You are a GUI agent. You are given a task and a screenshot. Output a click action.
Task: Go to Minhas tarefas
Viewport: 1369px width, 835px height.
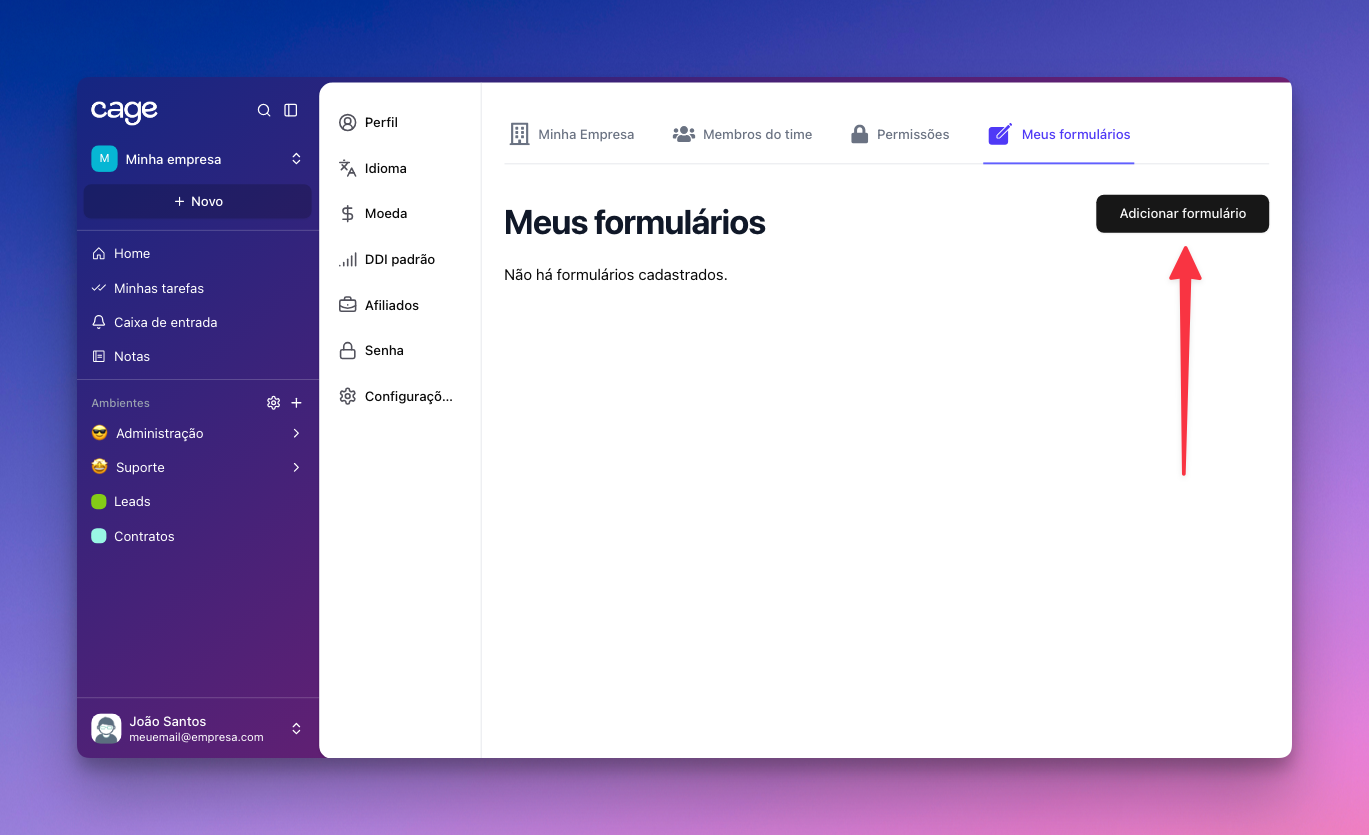coord(158,288)
